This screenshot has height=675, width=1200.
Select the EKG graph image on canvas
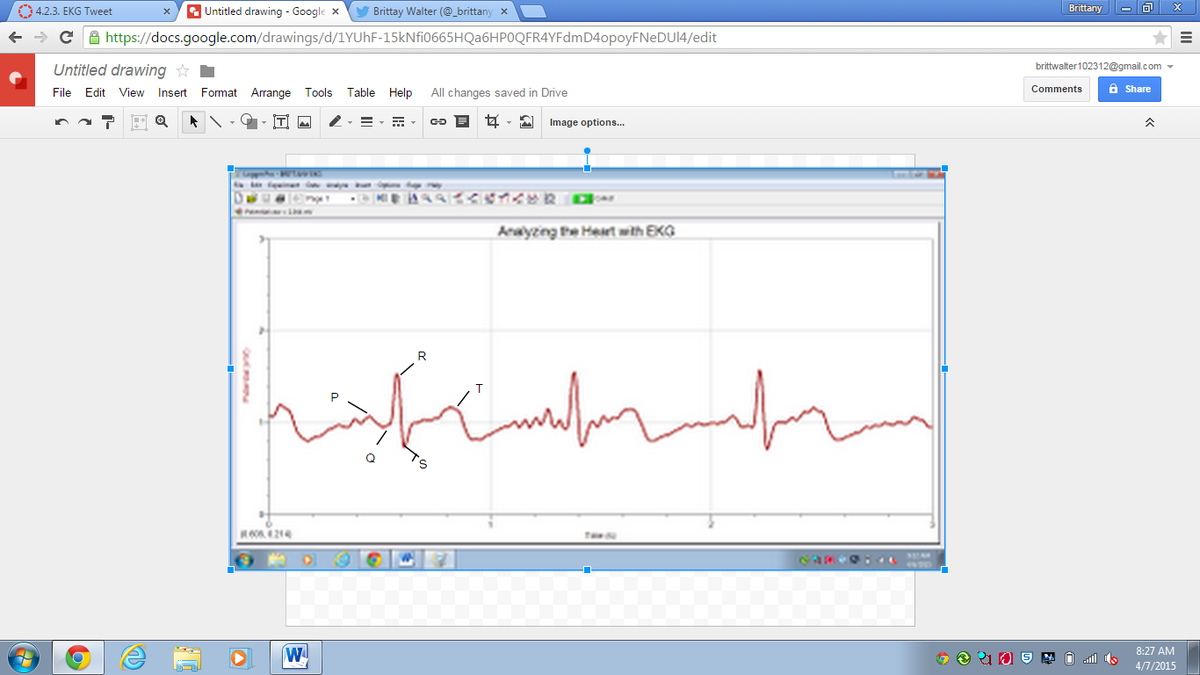click(587, 368)
